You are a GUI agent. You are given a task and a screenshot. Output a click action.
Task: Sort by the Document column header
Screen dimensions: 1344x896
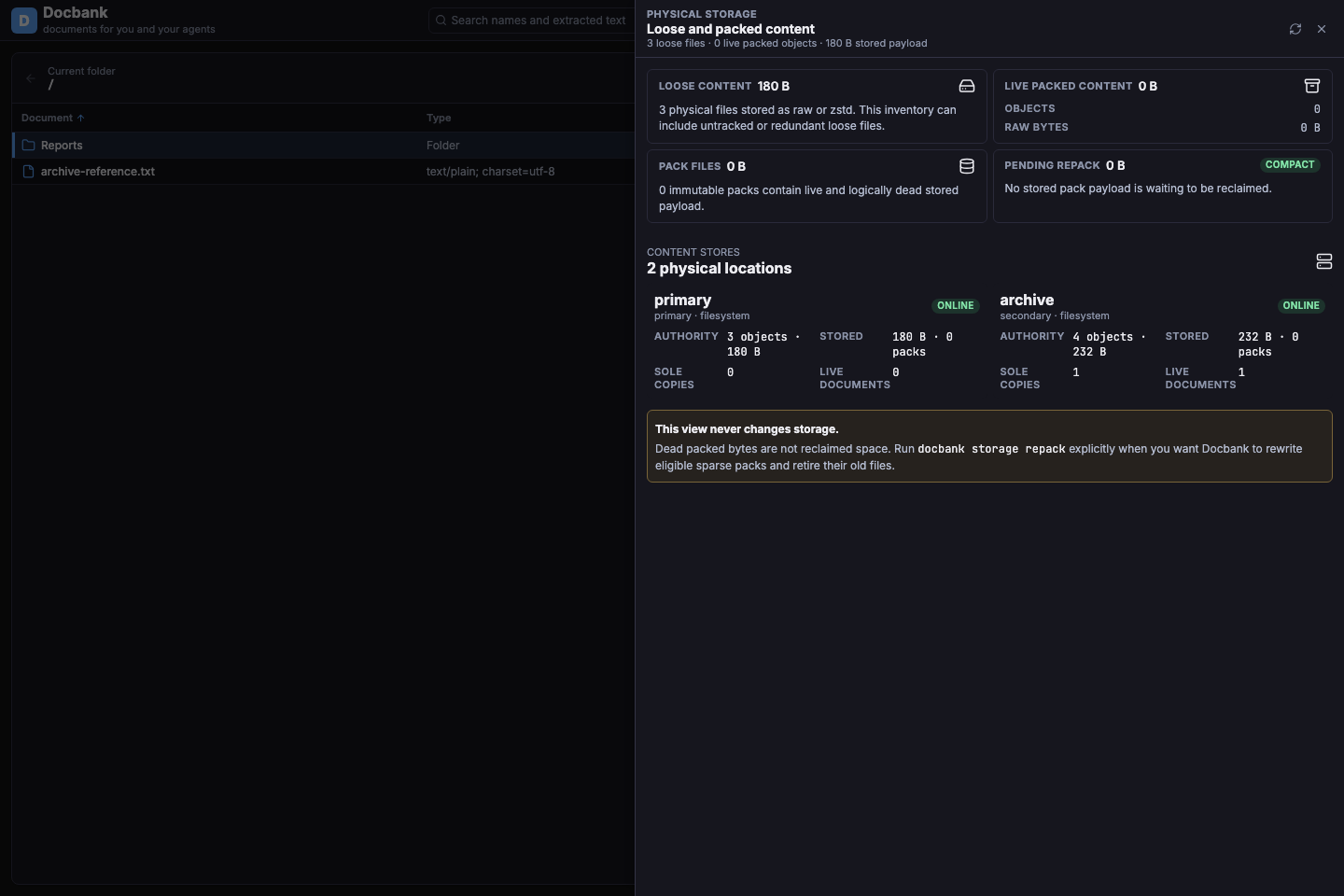click(x=52, y=118)
